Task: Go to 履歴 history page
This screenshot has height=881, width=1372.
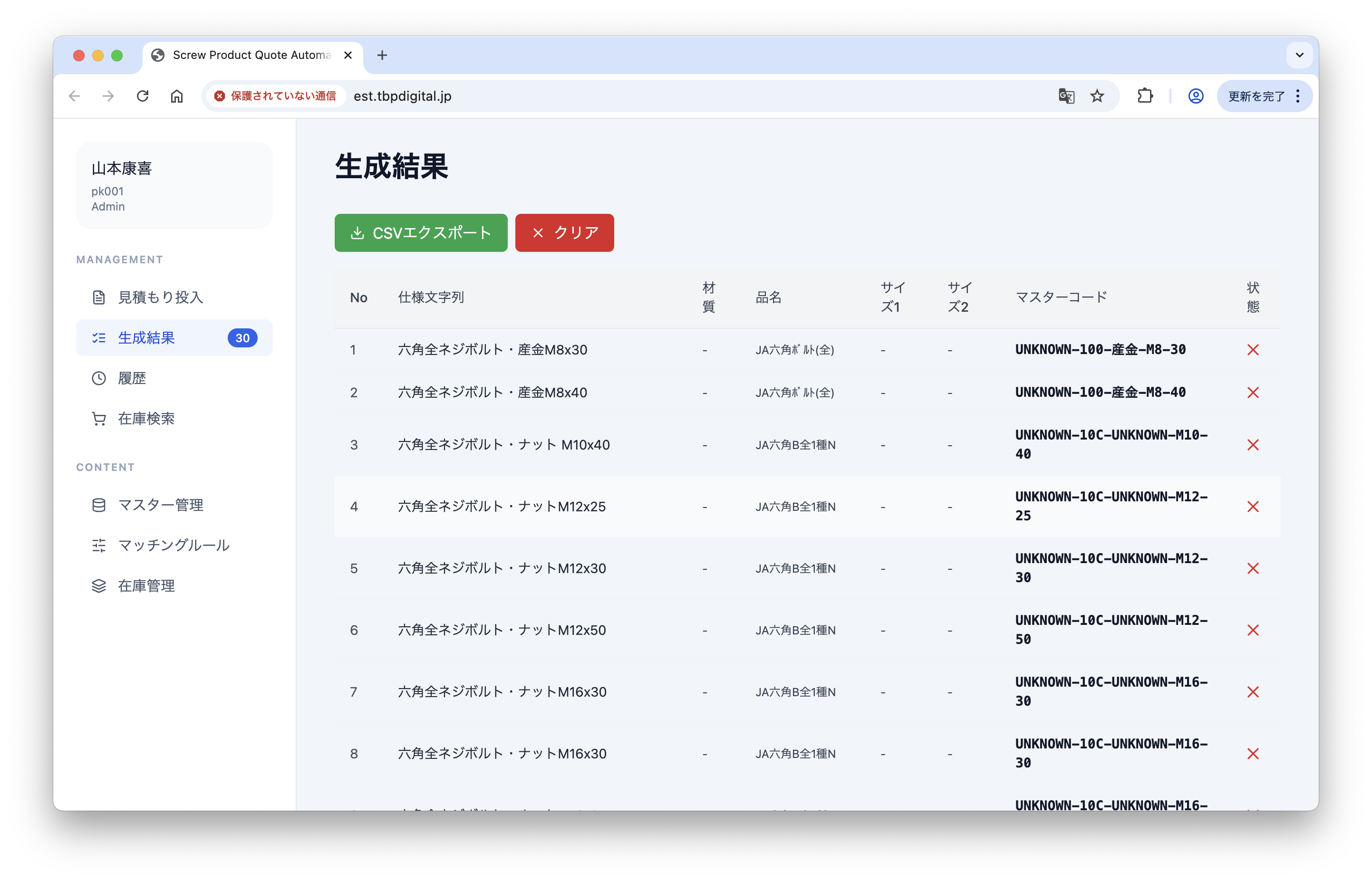Action: pos(132,378)
